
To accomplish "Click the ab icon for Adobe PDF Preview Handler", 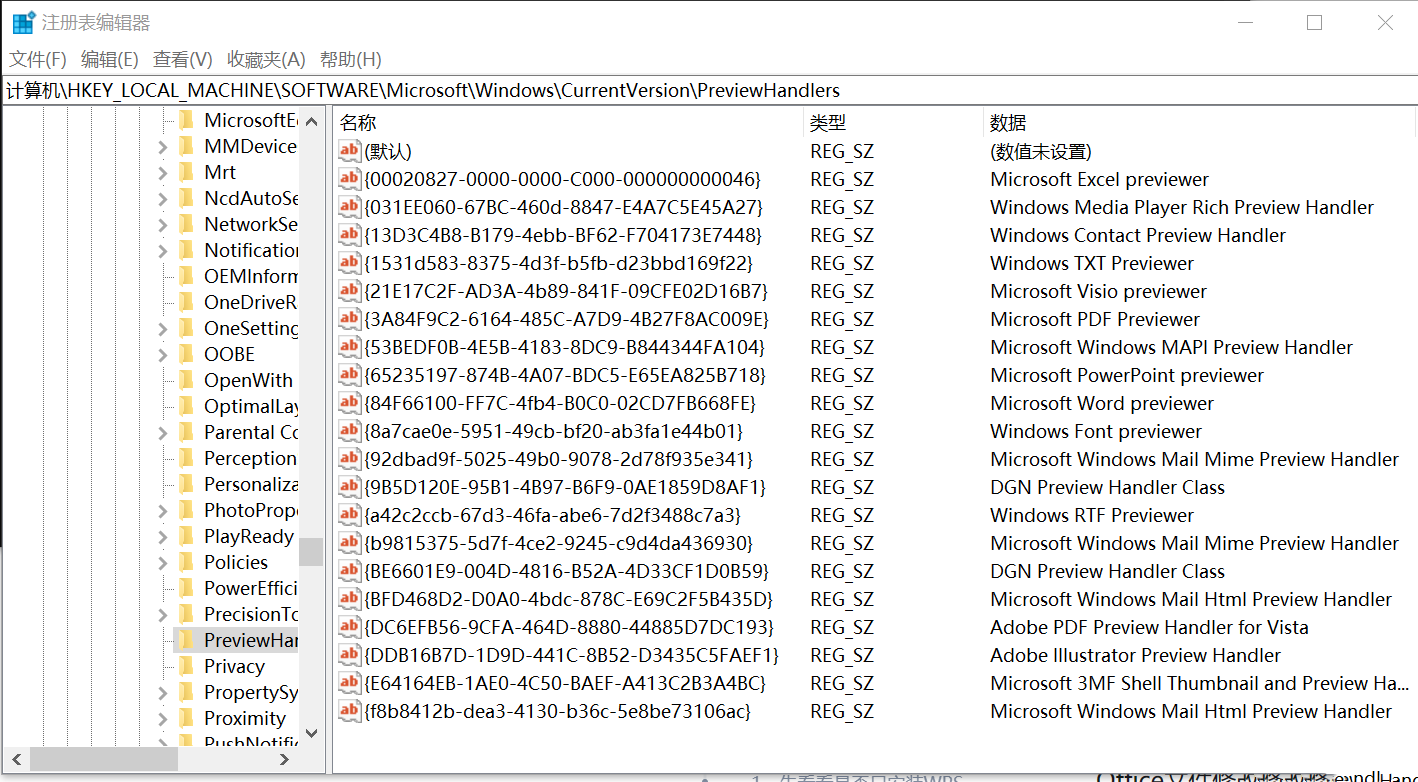I will 349,627.
